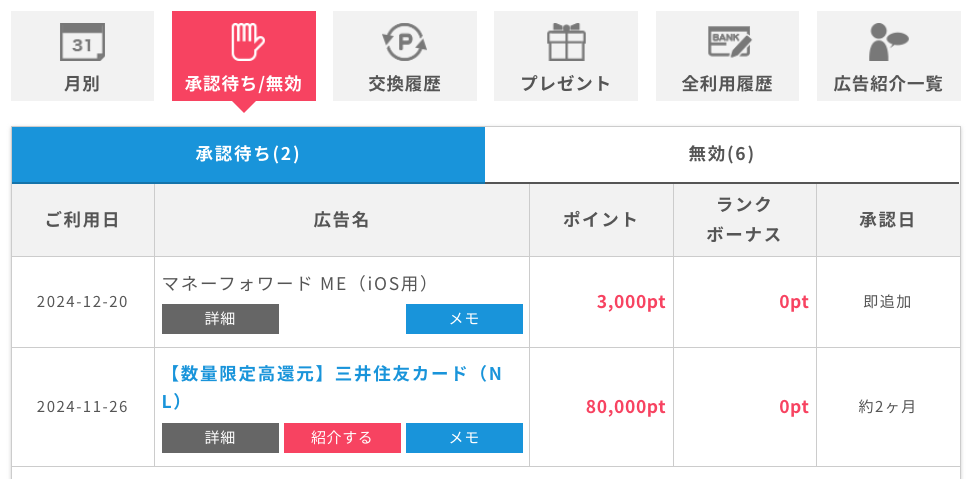Click 詳細 for 三井住友カード row
971x479 pixels.
tap(220, 438)
